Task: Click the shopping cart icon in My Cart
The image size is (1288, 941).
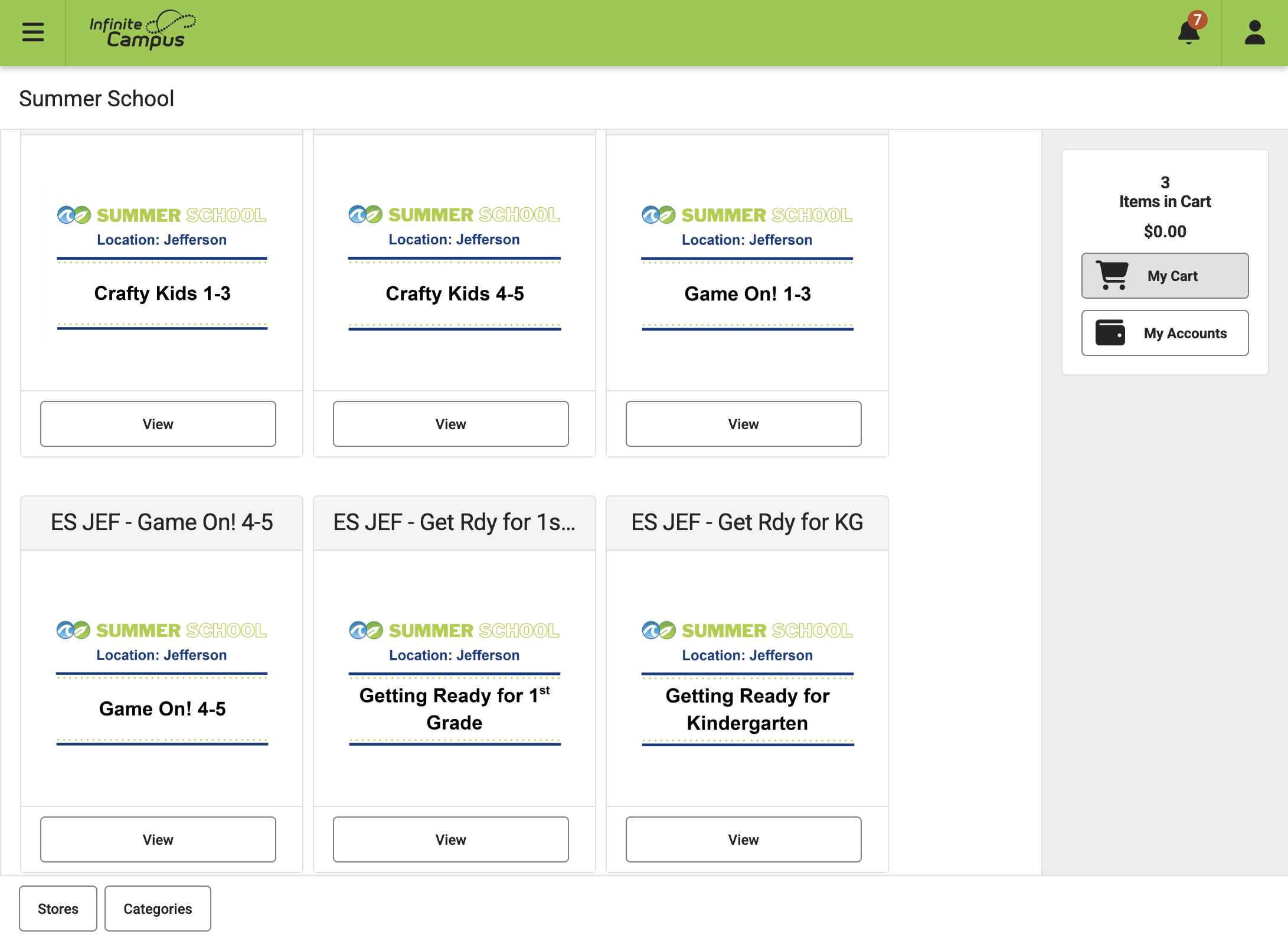Action: 1112,276
